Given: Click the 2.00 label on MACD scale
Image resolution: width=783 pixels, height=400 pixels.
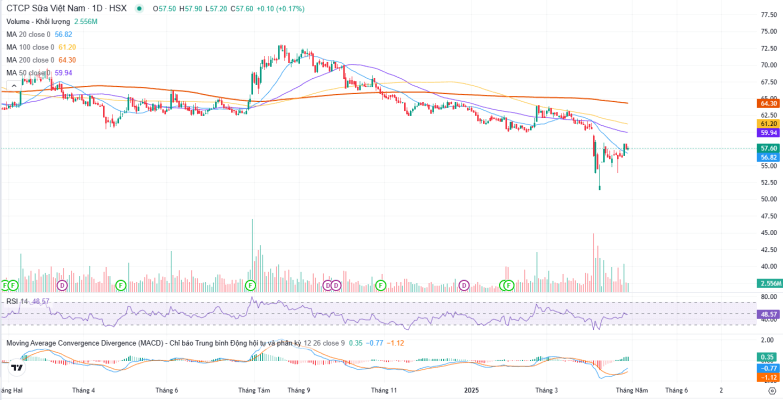Looking at the screenshot, I should [x=768, y=340].
